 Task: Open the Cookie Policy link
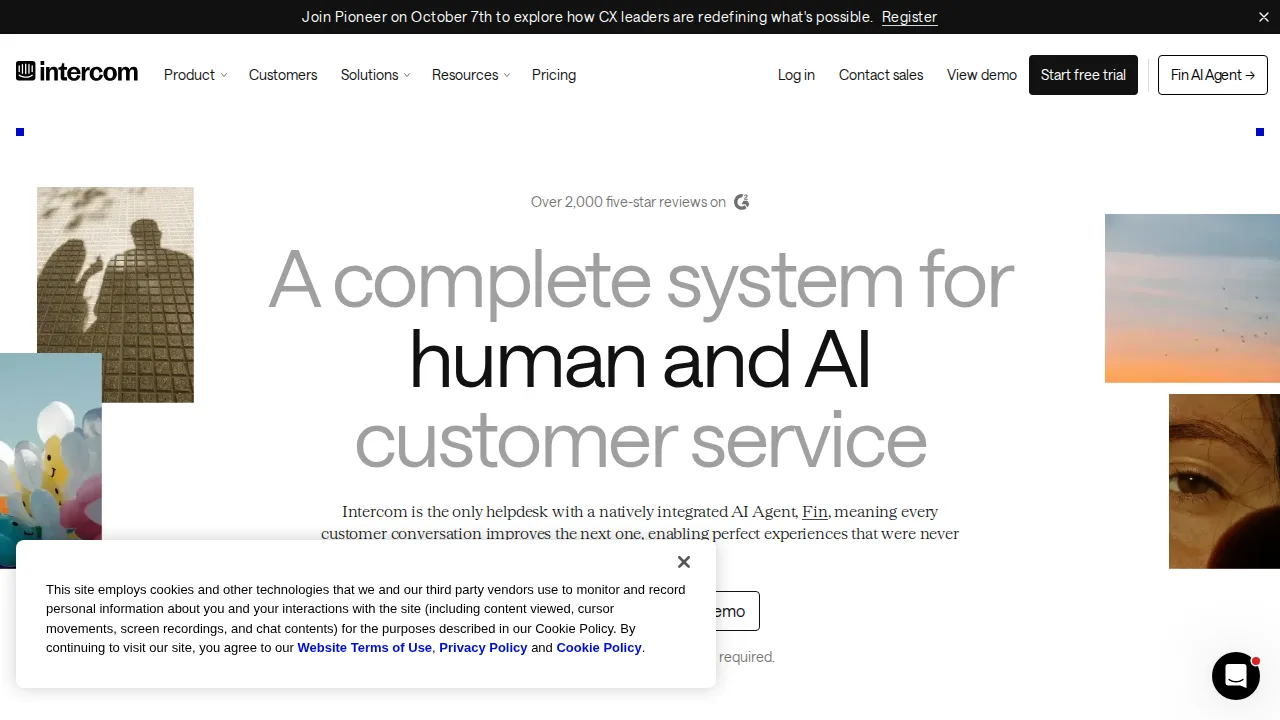599,648
